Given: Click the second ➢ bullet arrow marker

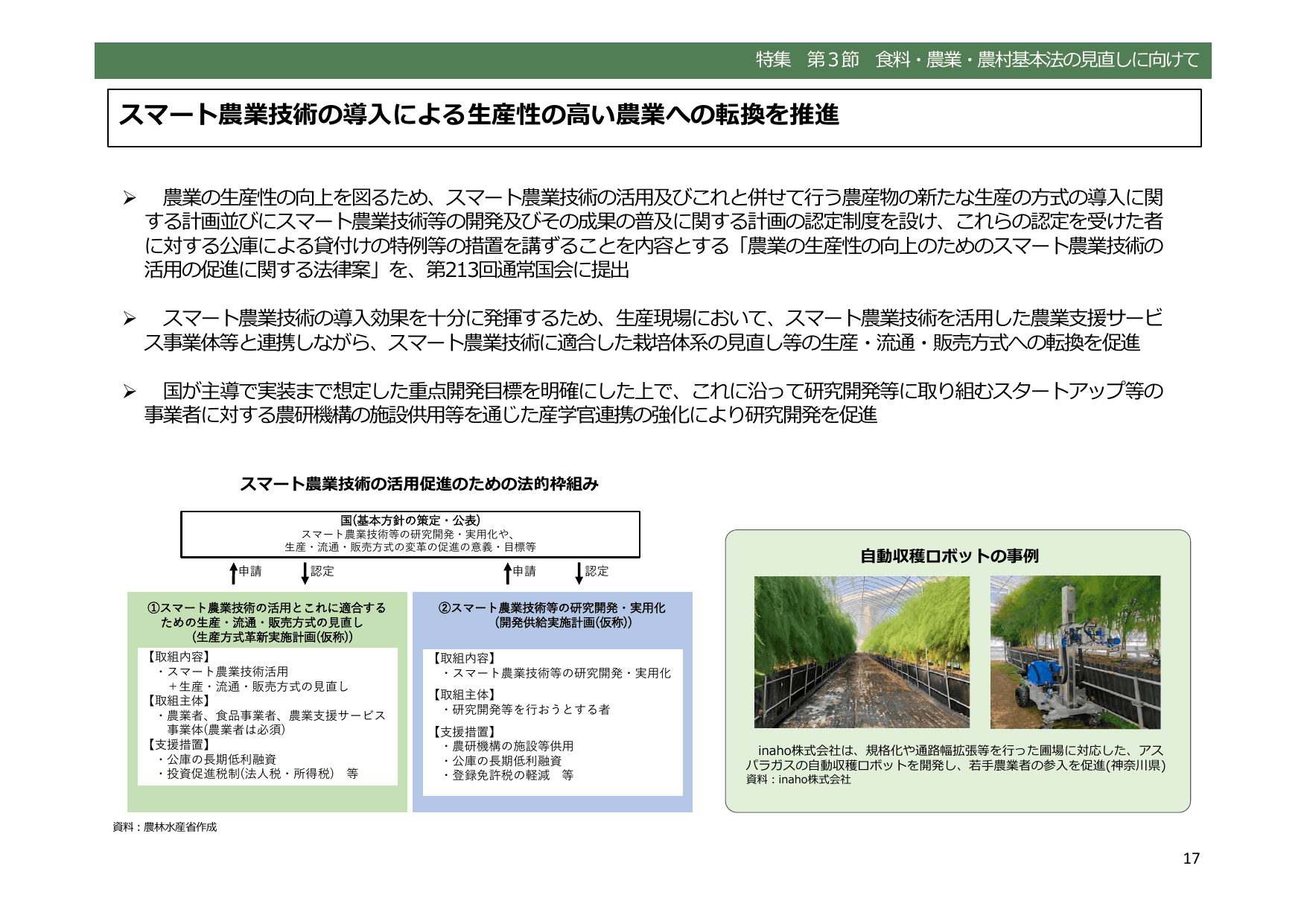Looking at the screenshot, I should click(x=130, y=319).
